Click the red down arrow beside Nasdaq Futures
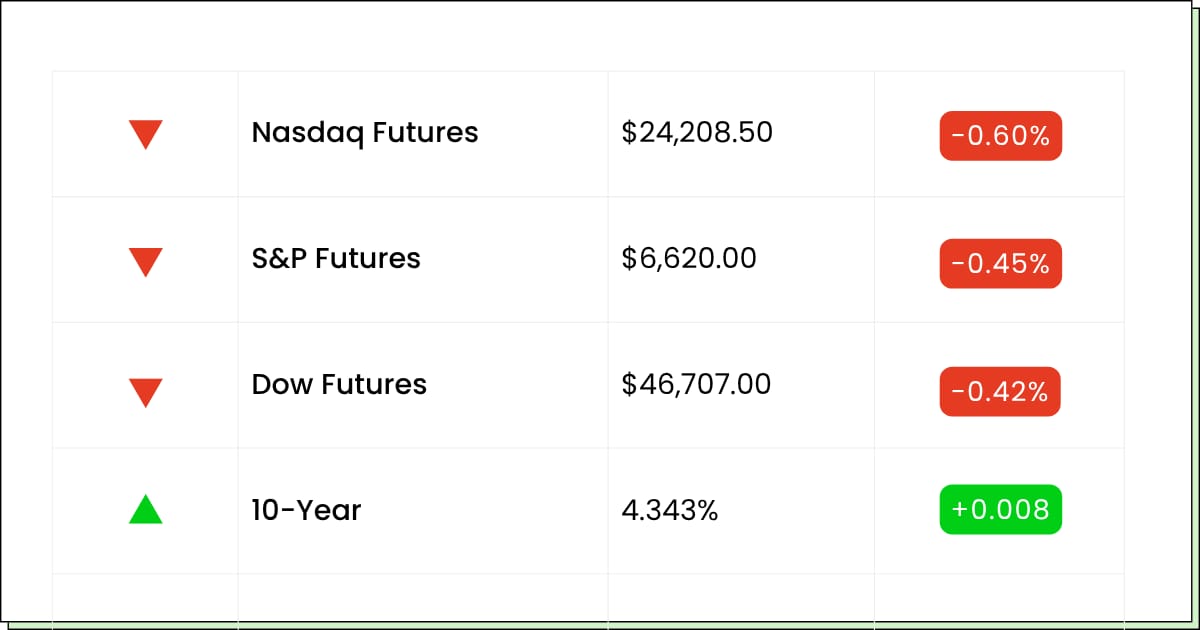 point(146,134)
